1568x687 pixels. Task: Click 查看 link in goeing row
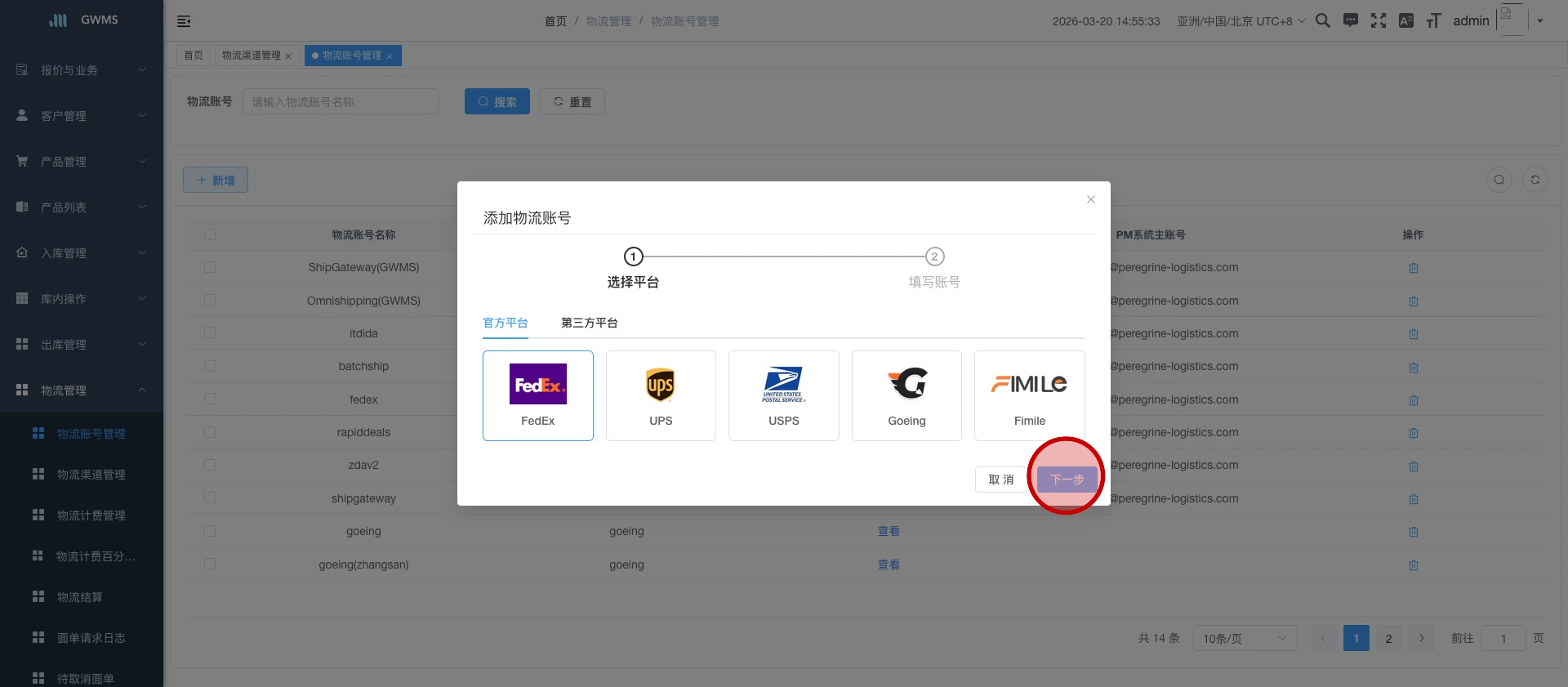click(x=889, y=531)
